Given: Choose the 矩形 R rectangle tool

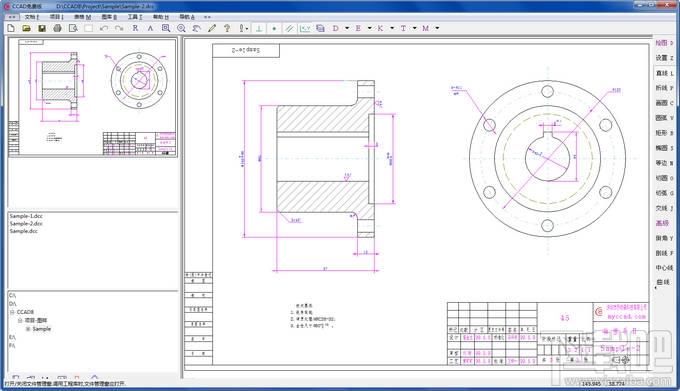Looking at the screenshot, I should tap(664, 133).
